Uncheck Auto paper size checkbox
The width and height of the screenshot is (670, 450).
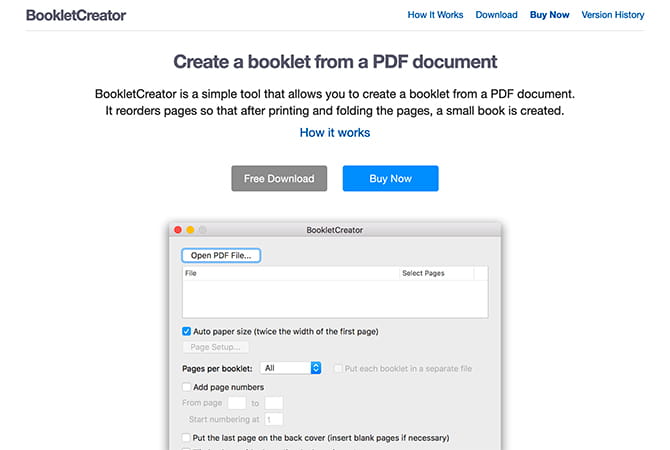[186, 331]
